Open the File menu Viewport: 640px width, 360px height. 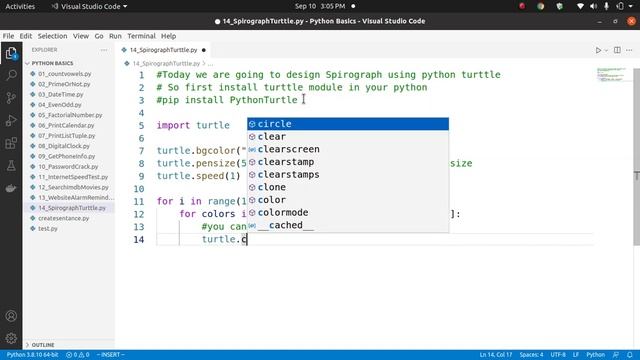tap(8, 36)
